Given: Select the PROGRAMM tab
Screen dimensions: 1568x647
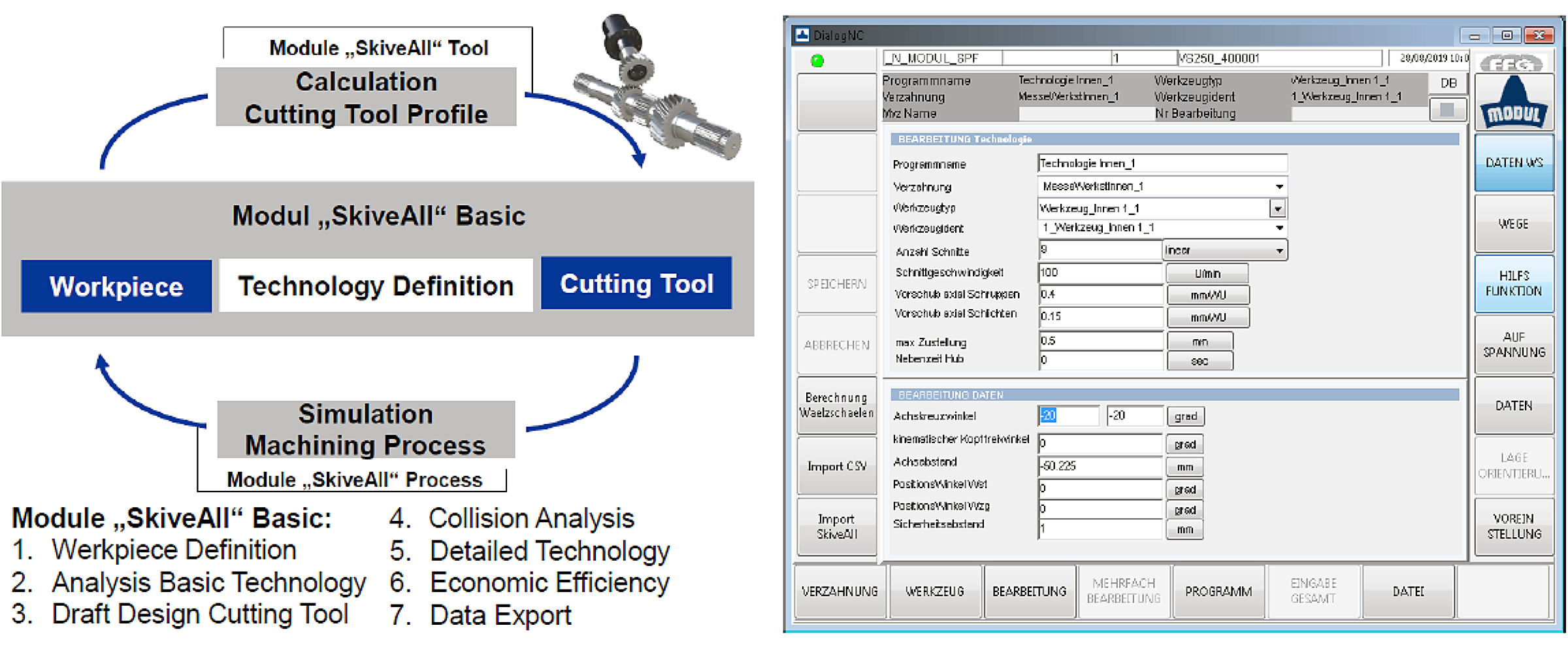Looking at the screenshot, I should [x=1218, y=591].
